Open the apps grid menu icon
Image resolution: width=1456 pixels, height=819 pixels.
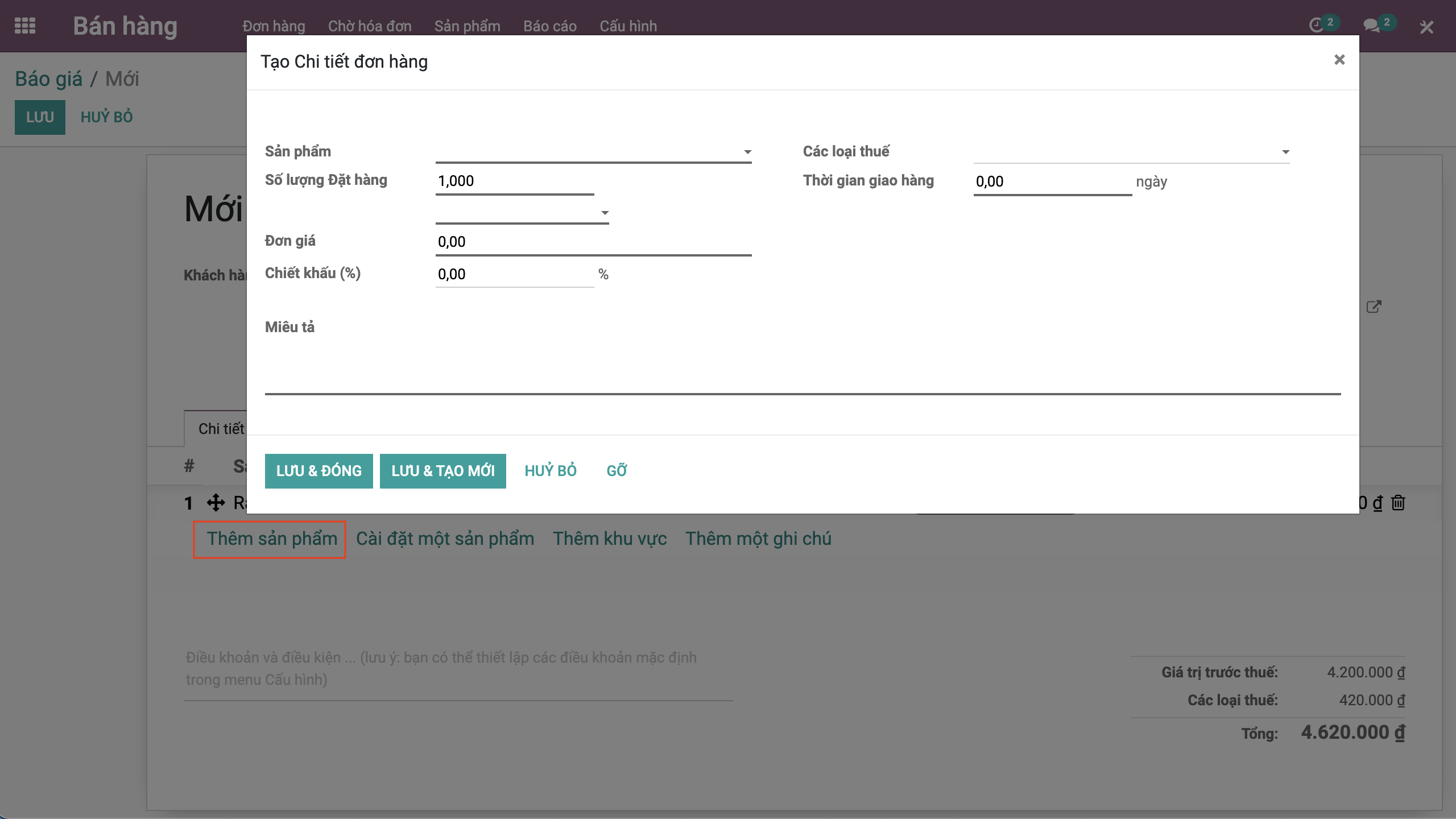[25, 26]
